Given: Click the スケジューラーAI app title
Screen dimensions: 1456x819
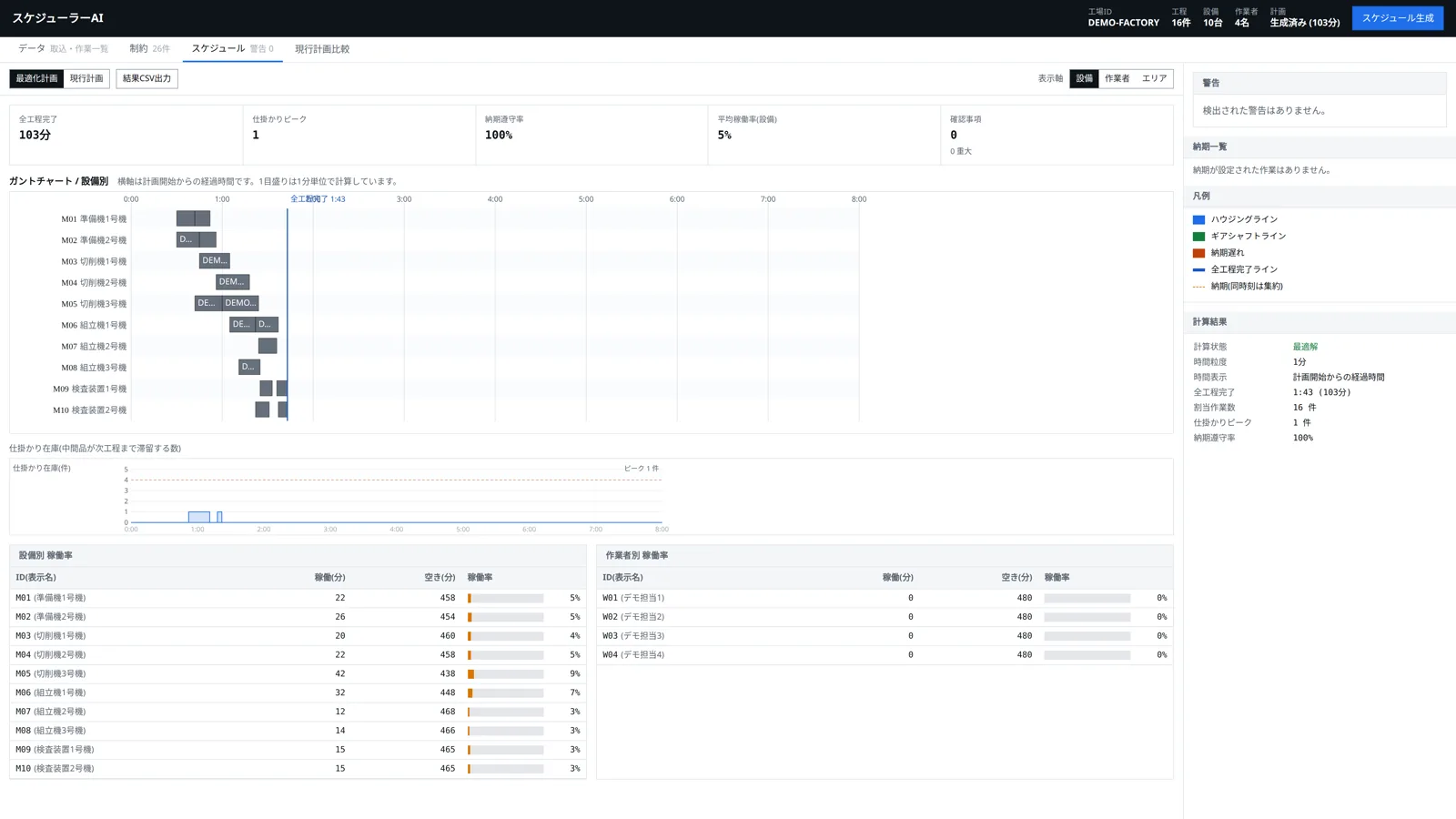Looking at the screenshot, I should [57, 18].
